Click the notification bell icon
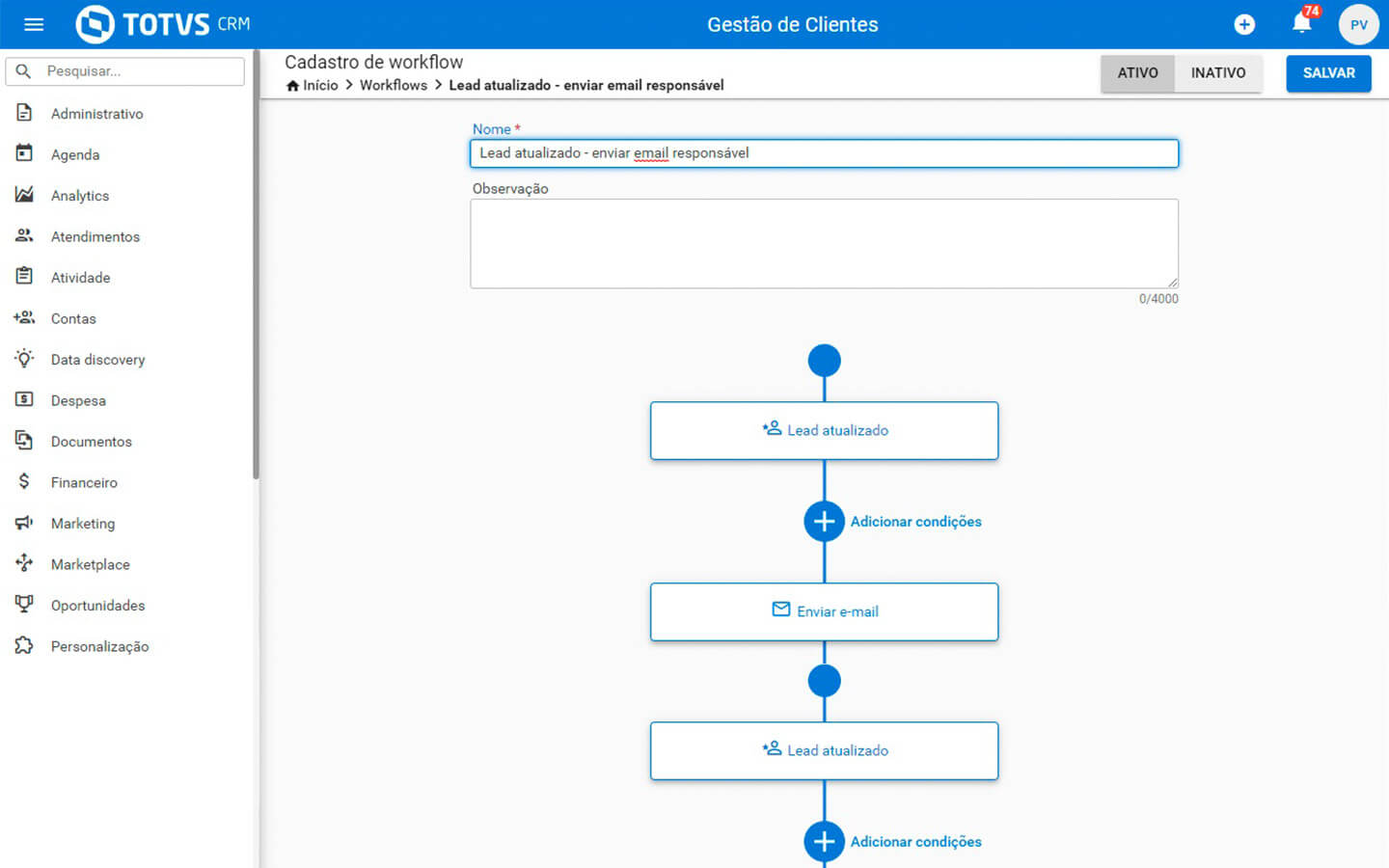Viewport: 1389px width, 868px height. tap(1301, 24)
